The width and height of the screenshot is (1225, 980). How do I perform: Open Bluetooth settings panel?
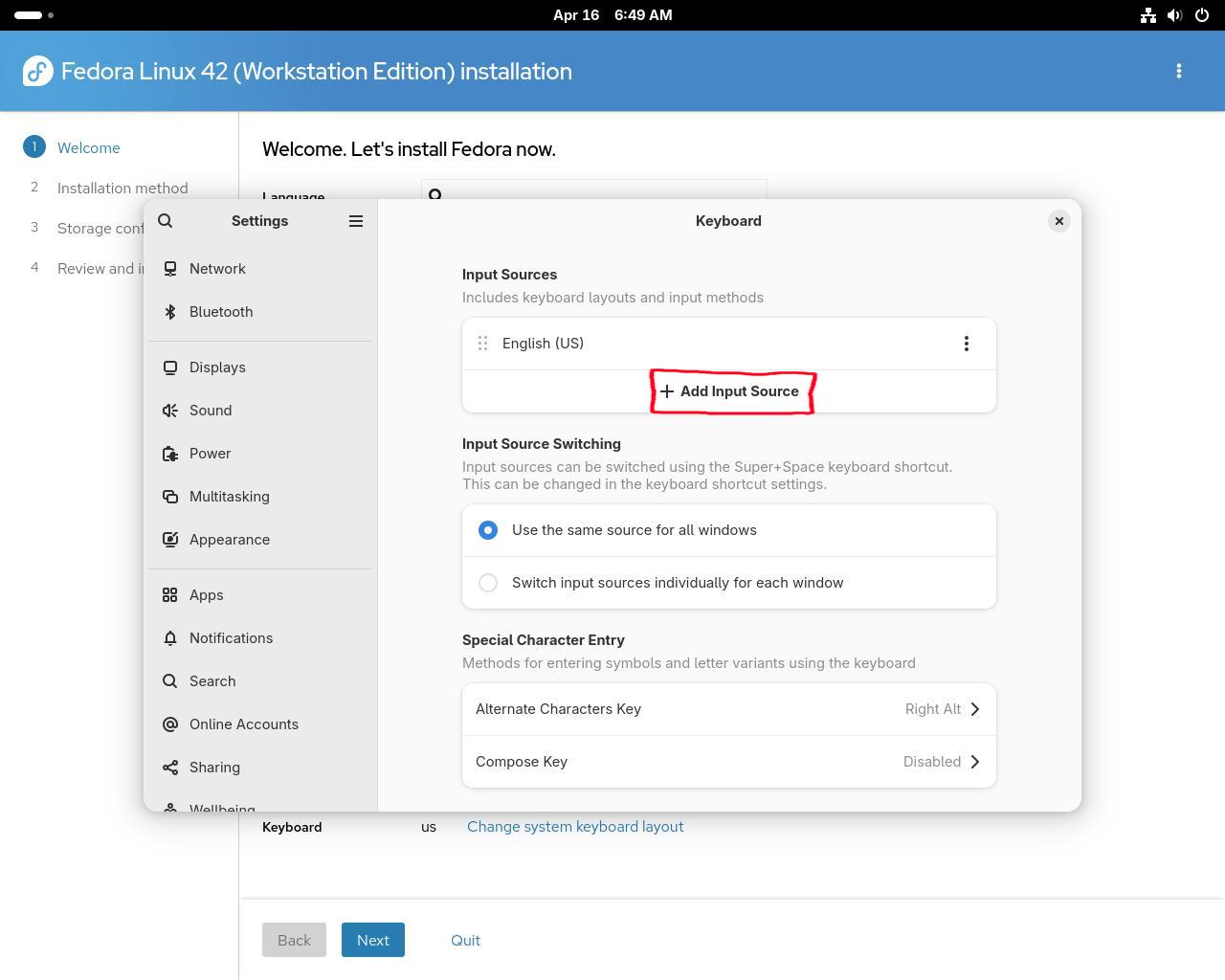pos(260,312)
